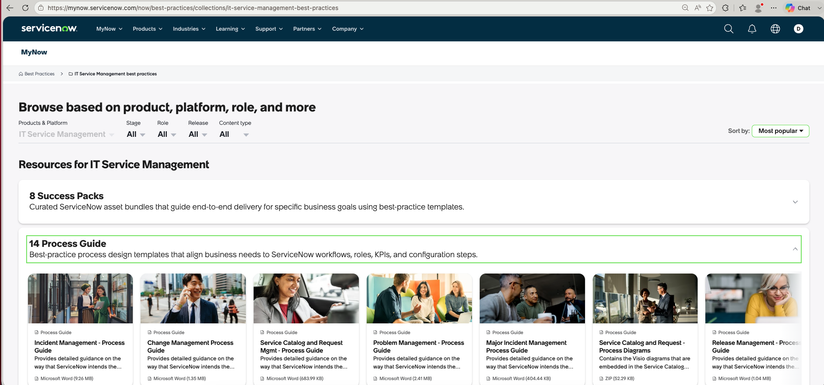824x385 pixels.
Task: Open the ServiceNow search icon
Action: coord(728,29)
